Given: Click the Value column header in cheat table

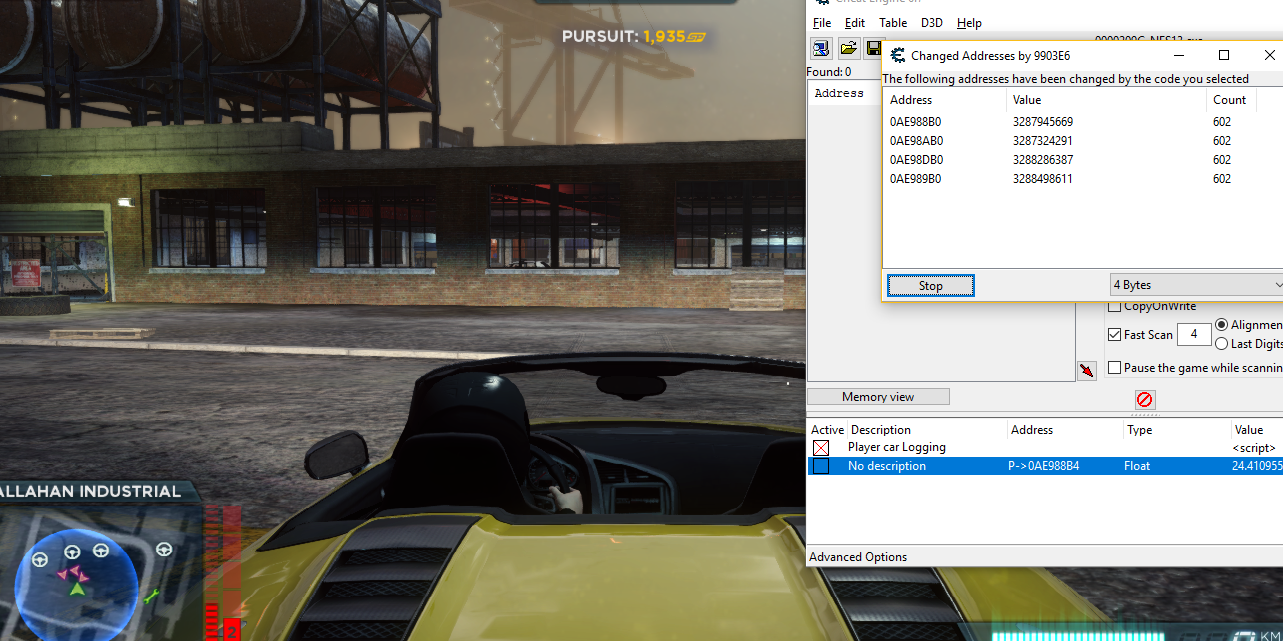Looking at the screenshot, I should pyautogui.click(x=1256, y=430).
